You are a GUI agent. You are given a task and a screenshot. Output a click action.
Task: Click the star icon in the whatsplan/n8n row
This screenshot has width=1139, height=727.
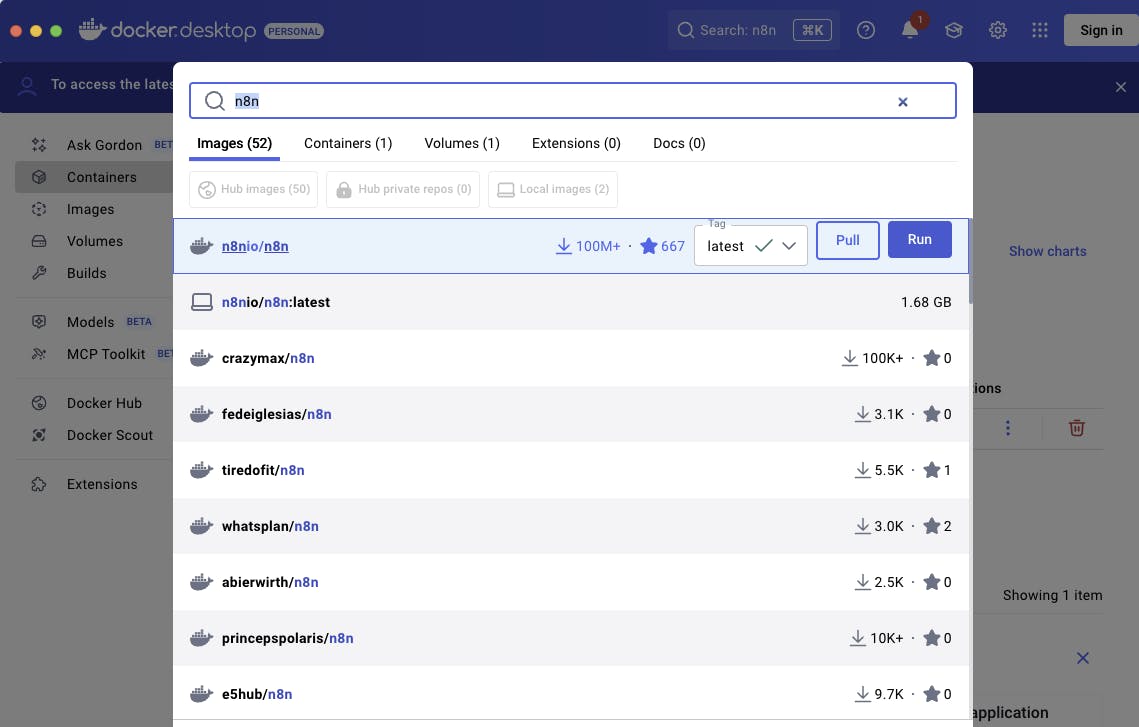(x=931, y=525)
